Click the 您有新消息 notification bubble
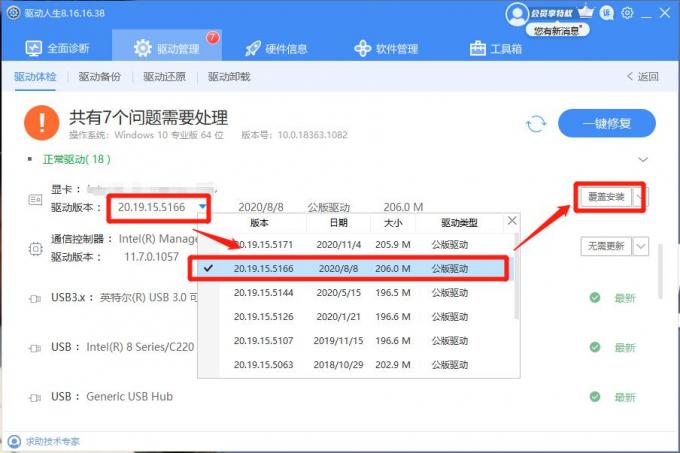 [557, 30]
